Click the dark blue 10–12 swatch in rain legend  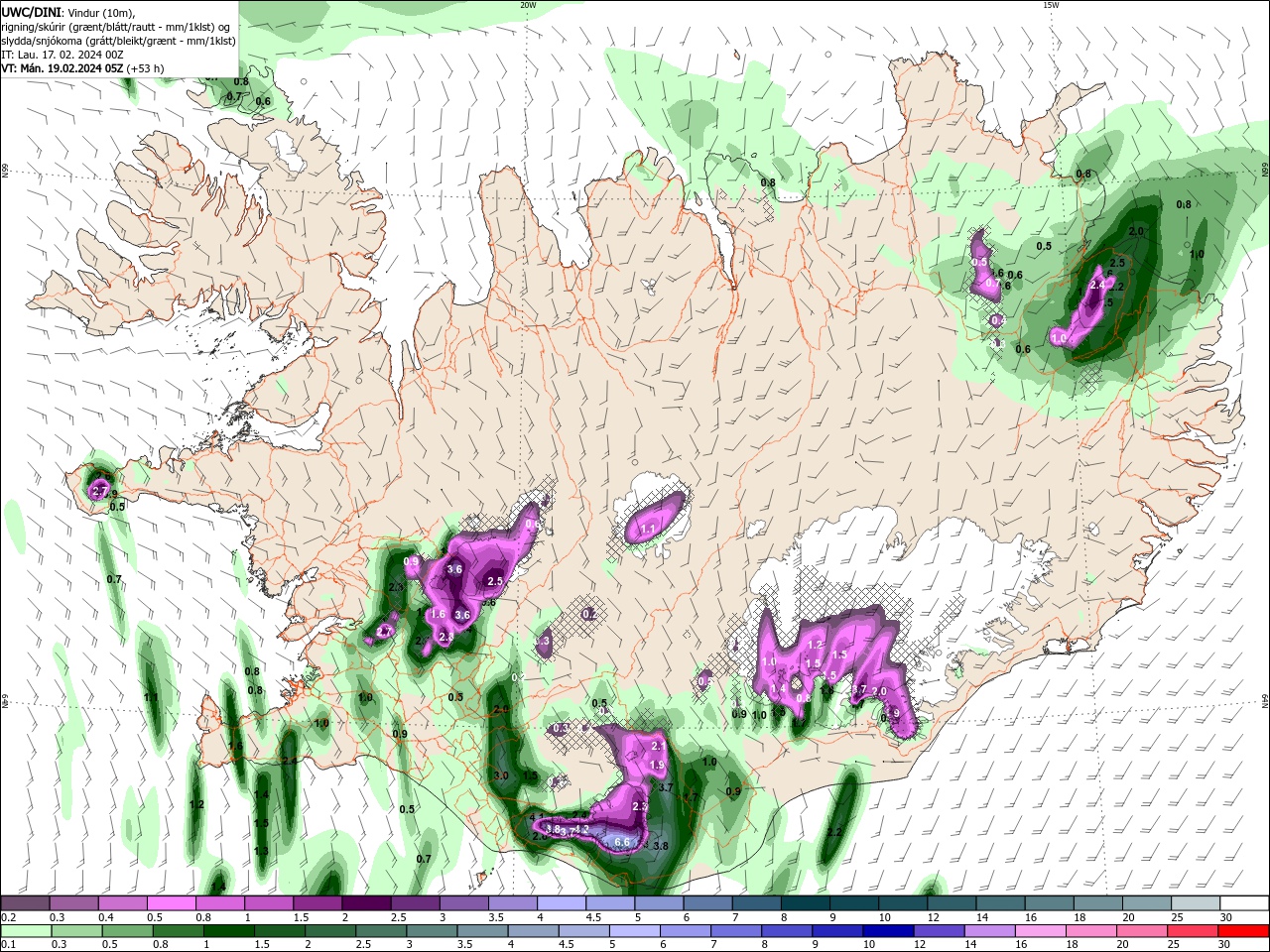pyautogui.click(x=887, y=931)
